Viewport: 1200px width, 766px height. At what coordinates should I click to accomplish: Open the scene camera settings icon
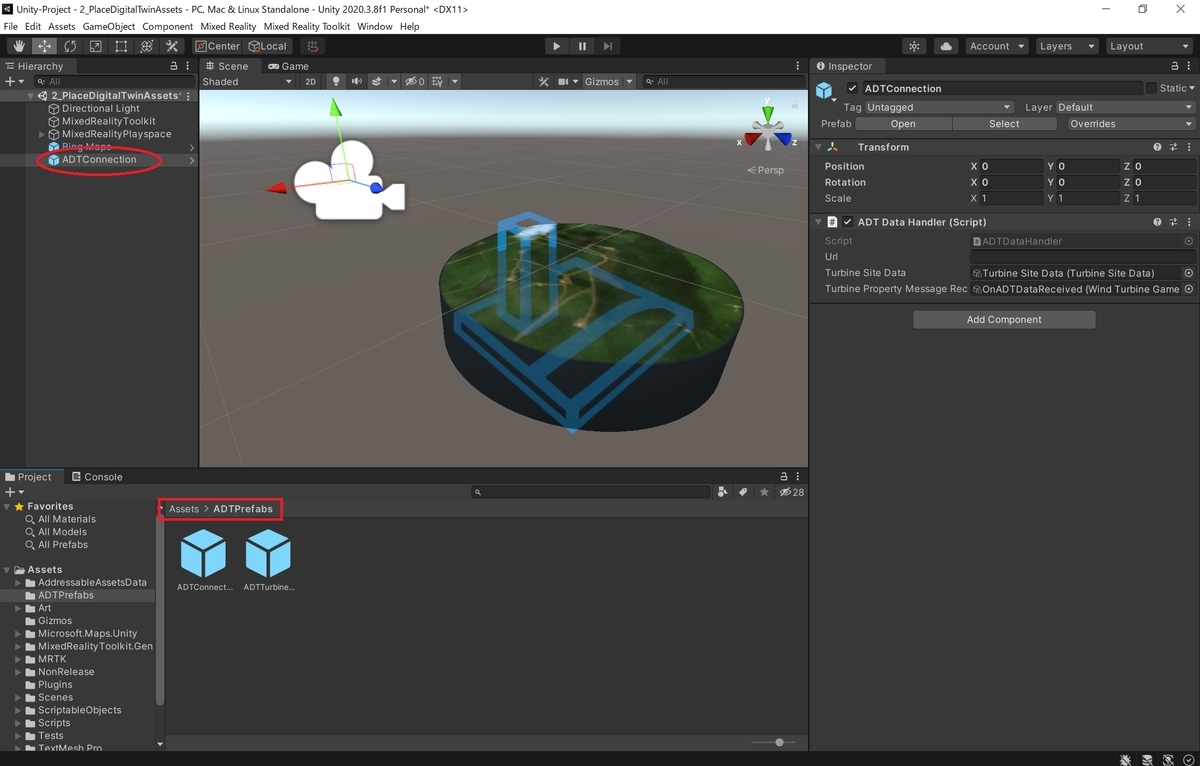click(x=564, y=81)
